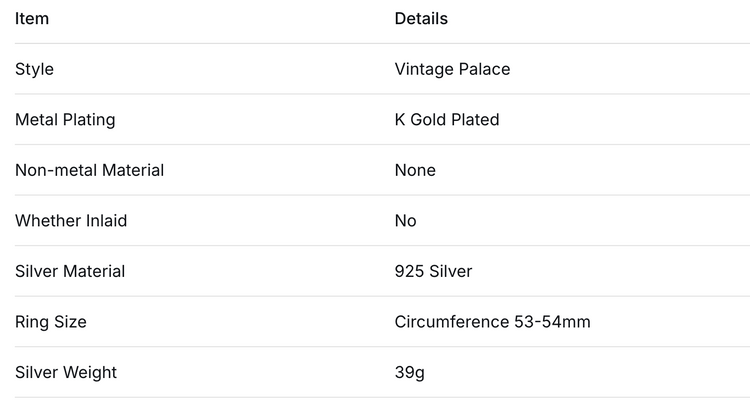This screenshot has height=400, width=750.
Task: Select the 'Metal Plating' label
Action: coord(65,120)
